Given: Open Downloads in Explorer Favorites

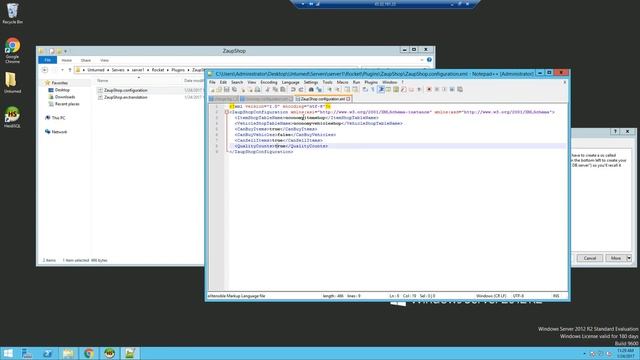Looking at the screenshot, I should pos(65,97).
